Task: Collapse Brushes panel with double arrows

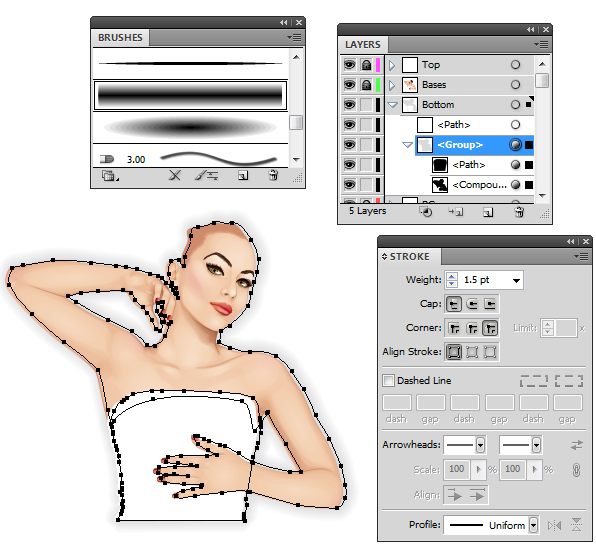Action: [x=284, y=23]
